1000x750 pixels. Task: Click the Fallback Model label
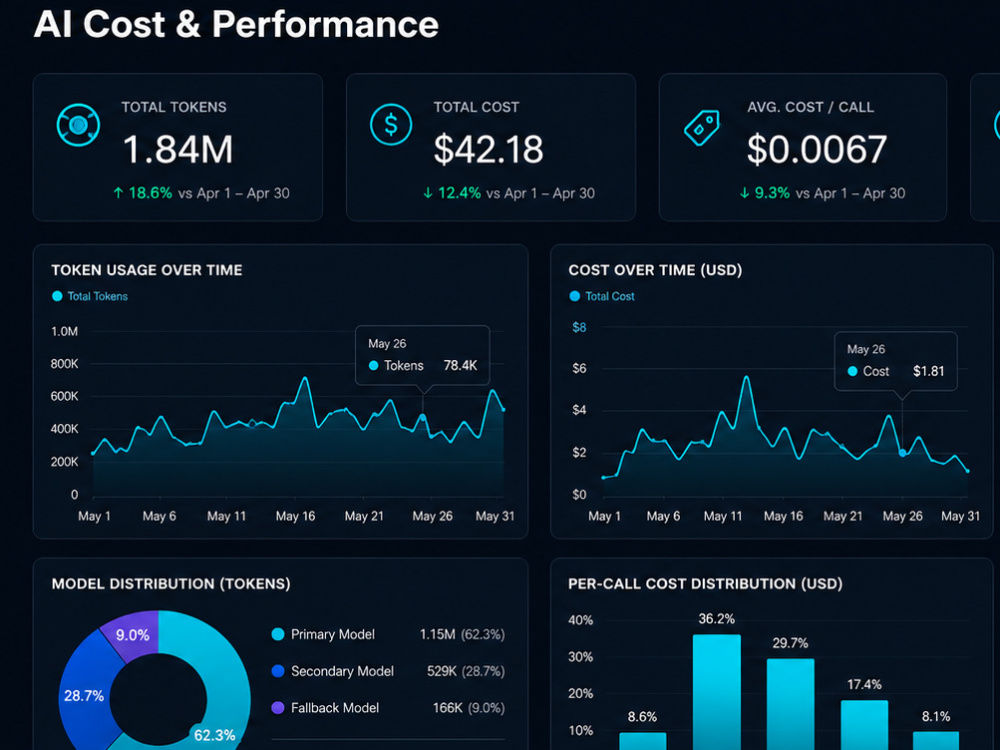point(335,708)
